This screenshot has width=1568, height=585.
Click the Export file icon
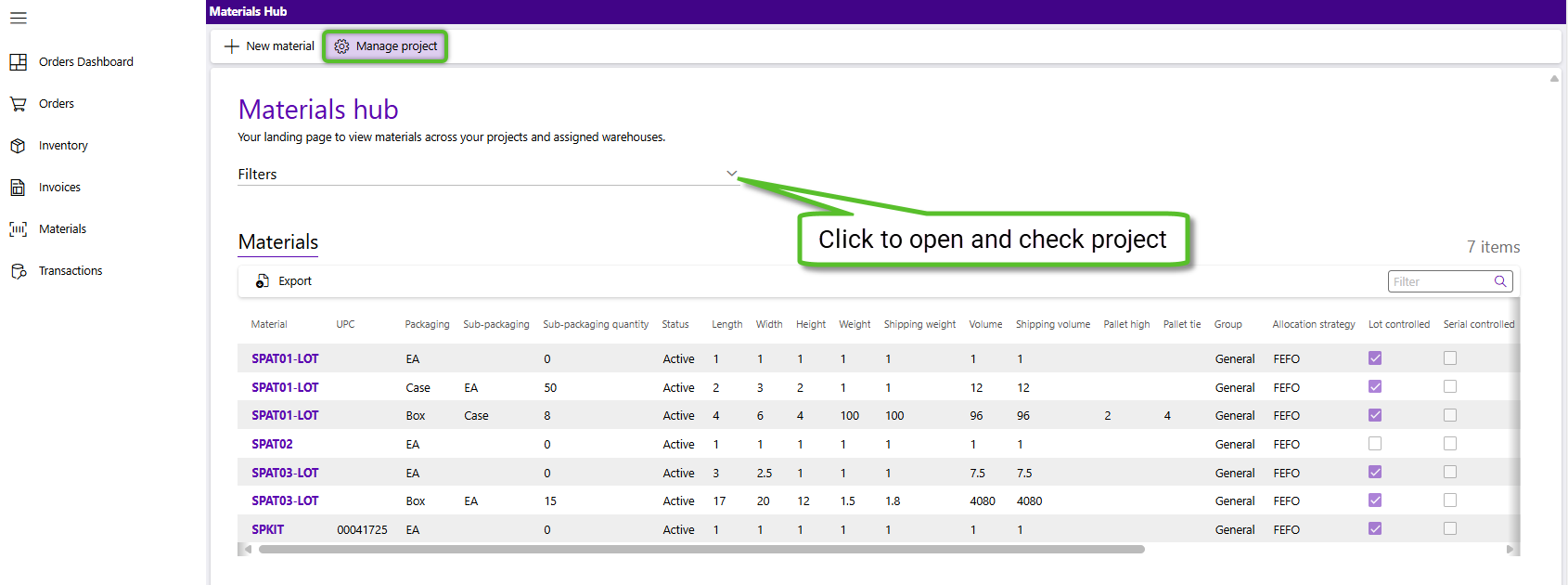click(263, 281)
